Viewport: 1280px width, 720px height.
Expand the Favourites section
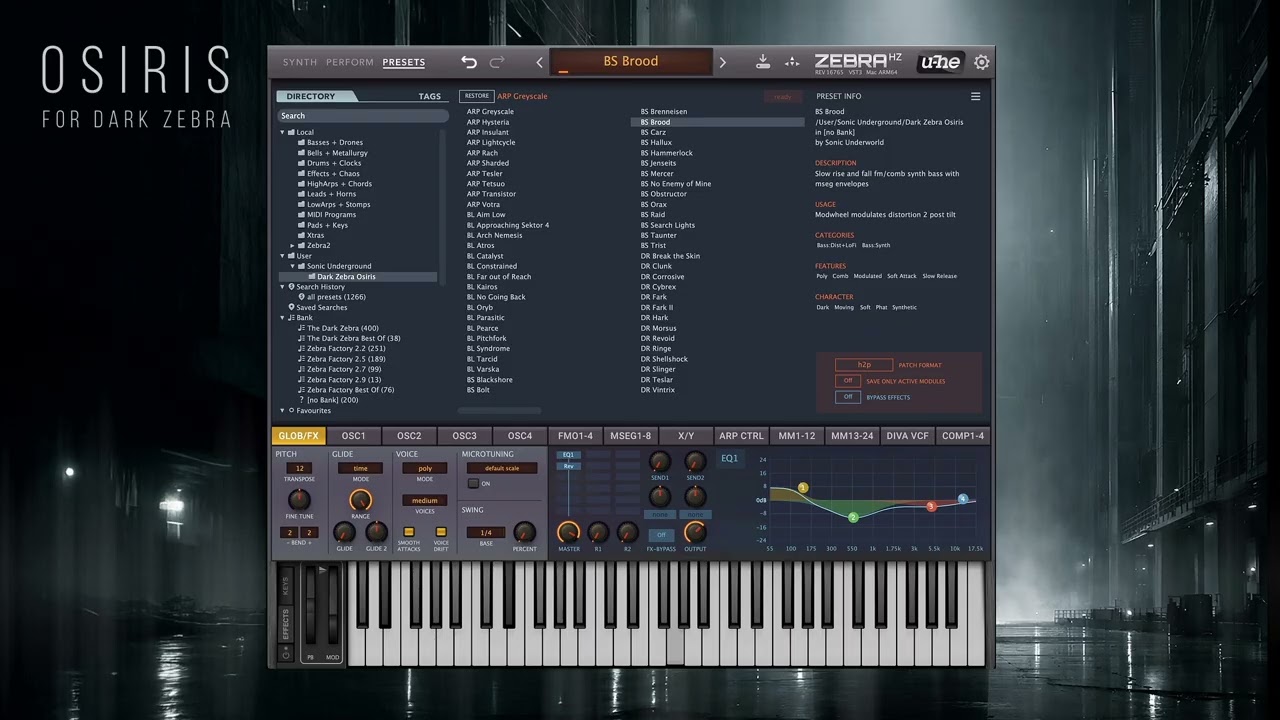(282, 411)
